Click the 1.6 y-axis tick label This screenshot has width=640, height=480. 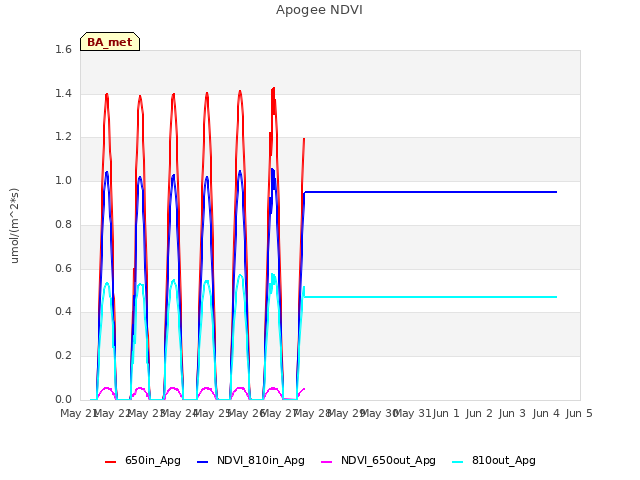(x=63, y=49)
